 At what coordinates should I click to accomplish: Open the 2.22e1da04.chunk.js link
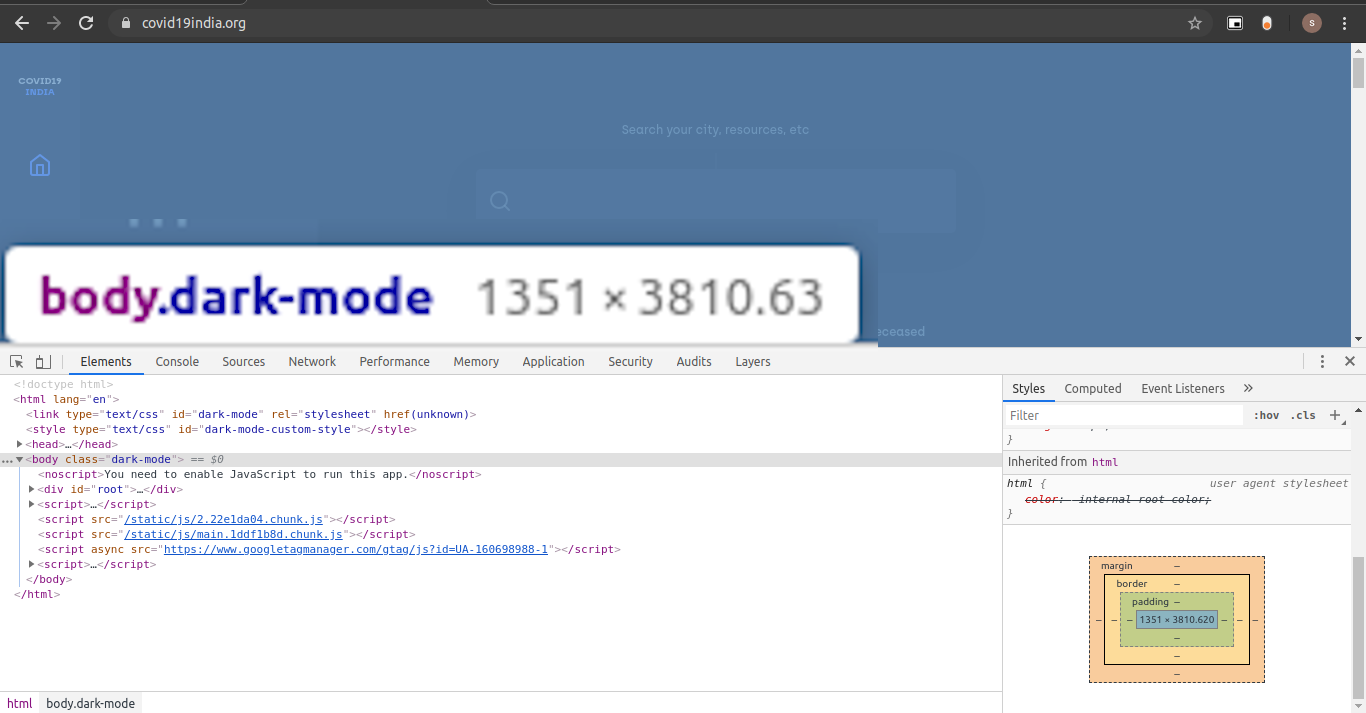coord(224,519)
